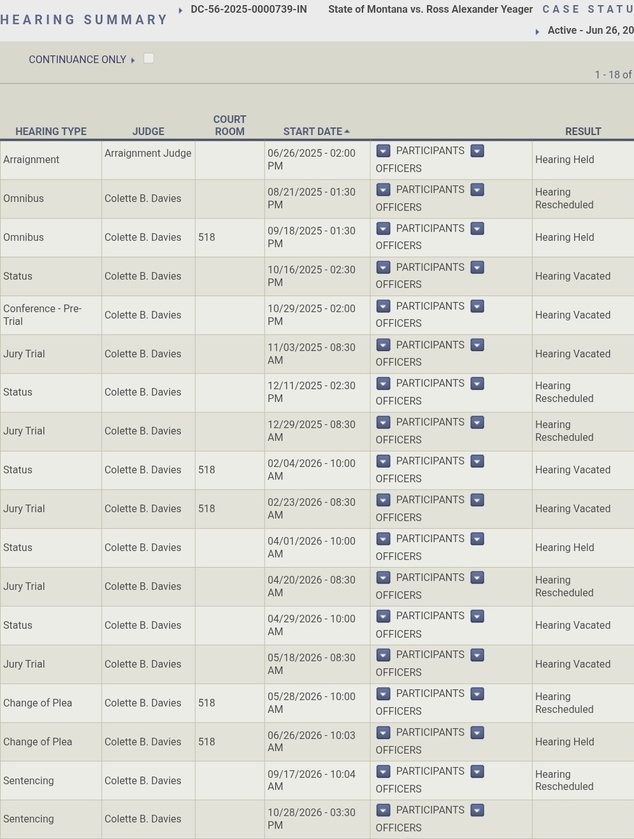The image size is (634, 839).
Task: Expand Participants for 08/21/2025 Omnibus hearing
Action: (x=383, y=190)
